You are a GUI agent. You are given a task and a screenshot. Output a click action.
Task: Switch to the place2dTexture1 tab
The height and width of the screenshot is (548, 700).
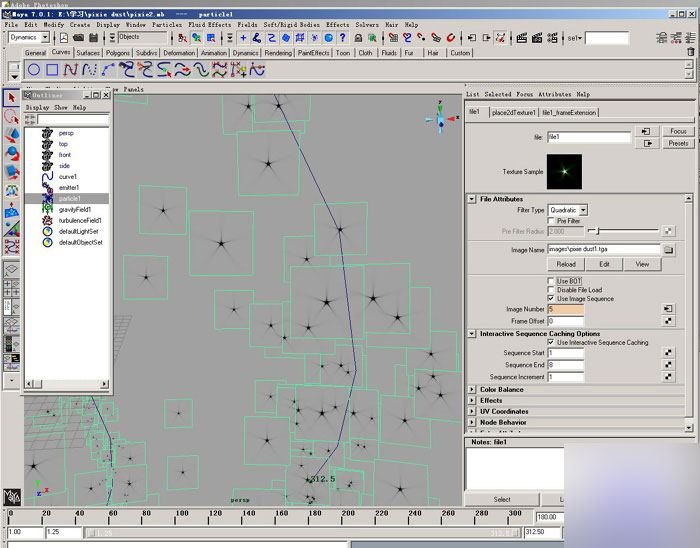coord(513,112)
